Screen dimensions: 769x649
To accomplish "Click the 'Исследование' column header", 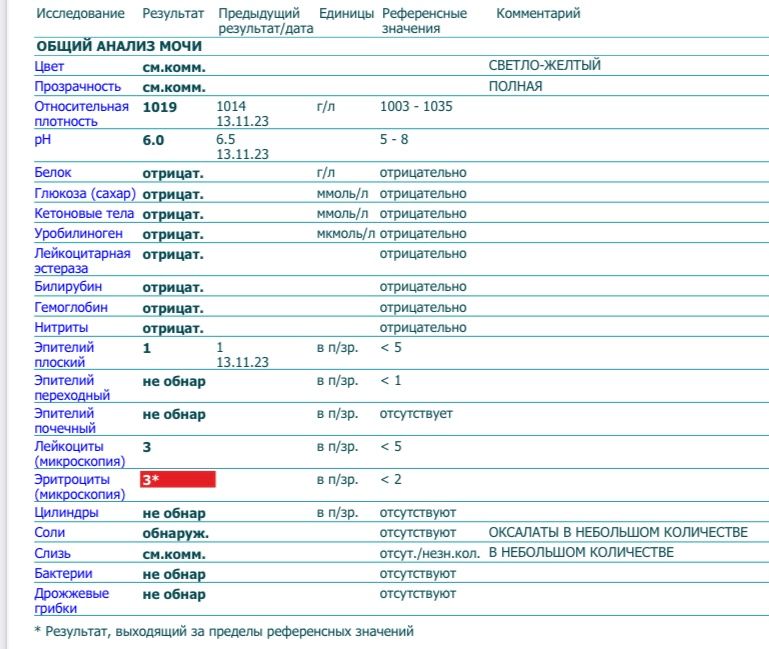I will click(80, 14).
